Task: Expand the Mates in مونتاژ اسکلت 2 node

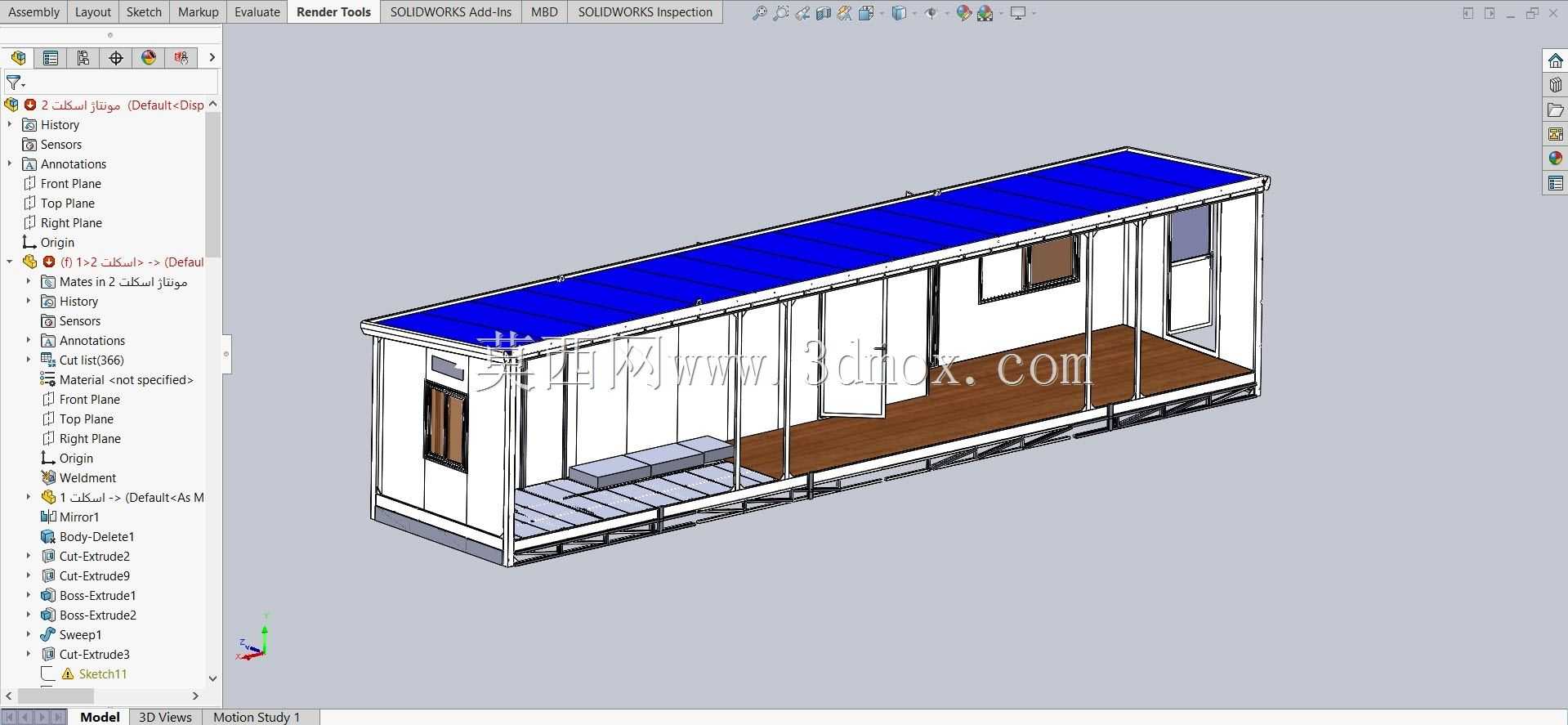Action: [x=29, y=281]
